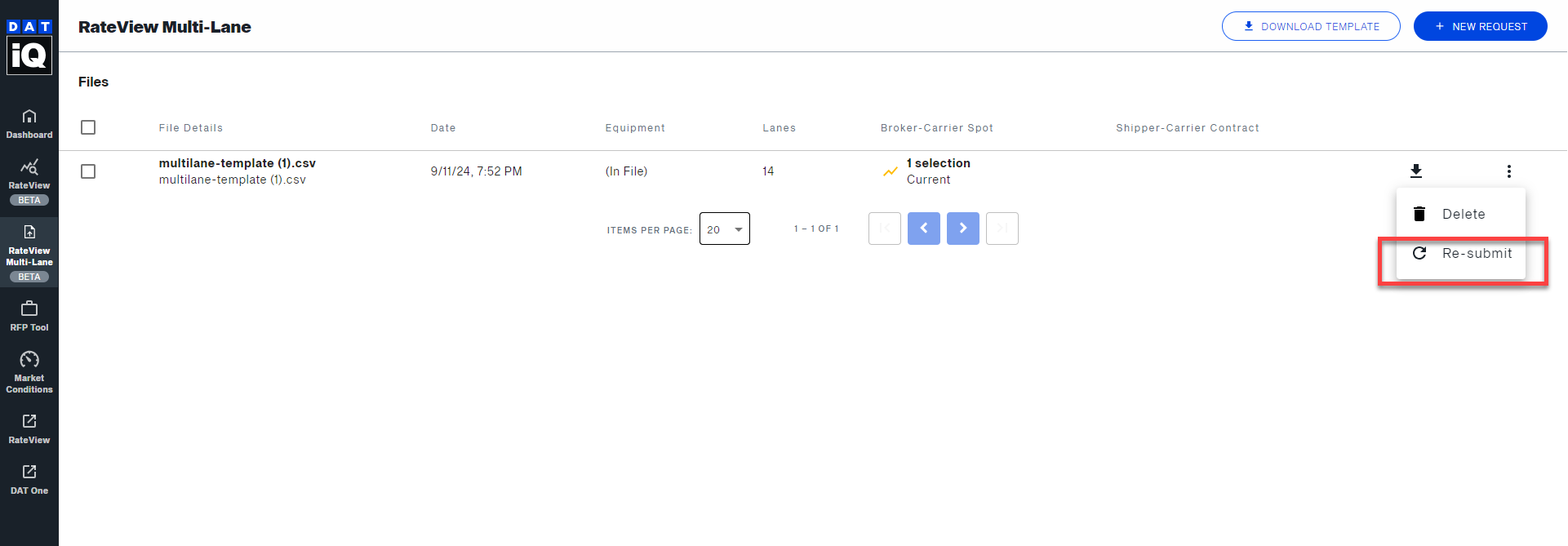Go to the previous page
This screenshot has height=546, width=1568.
[x=924, y=229]
